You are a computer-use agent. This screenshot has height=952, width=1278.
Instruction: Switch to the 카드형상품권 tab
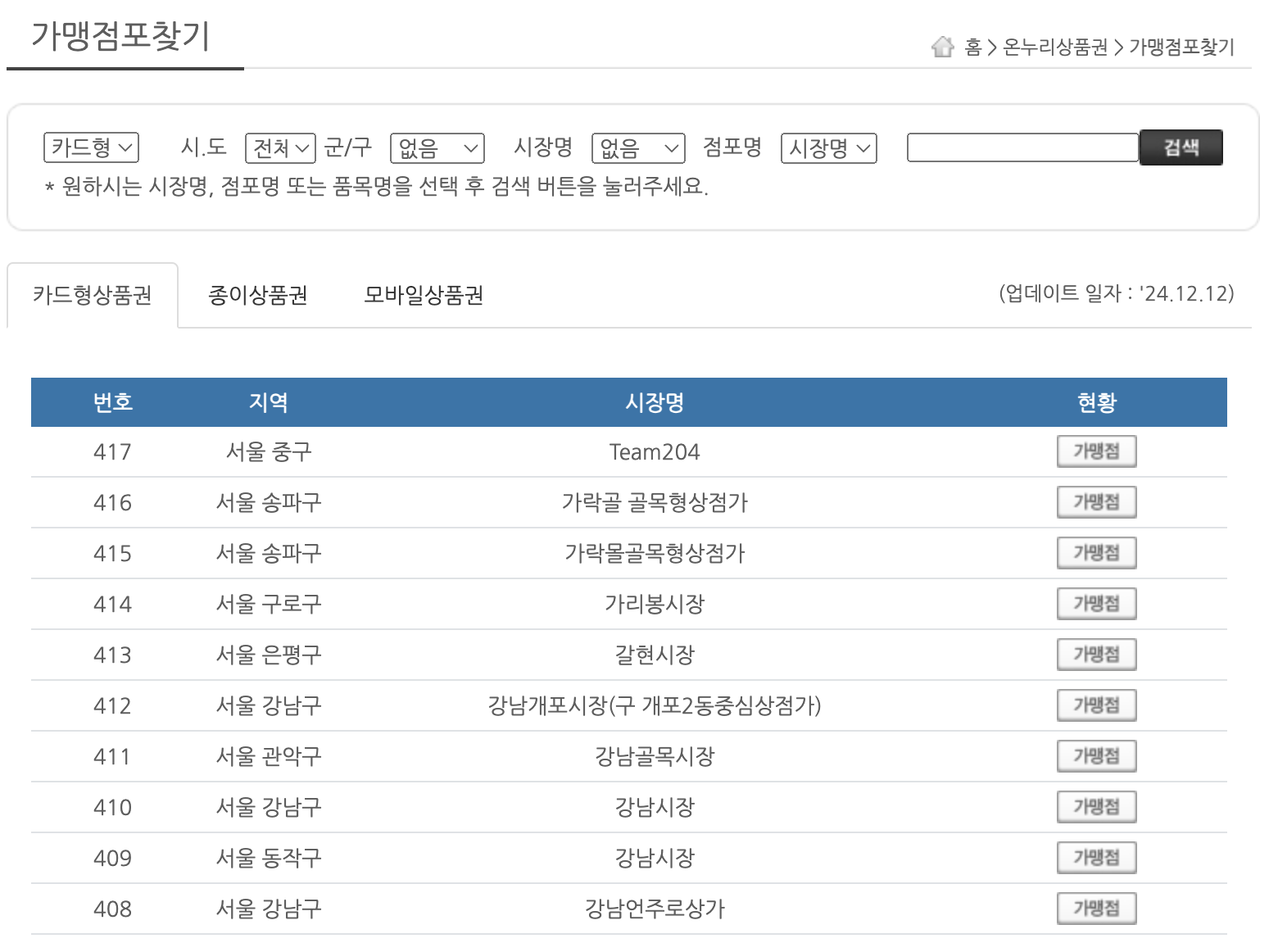[x=93, y=295]
